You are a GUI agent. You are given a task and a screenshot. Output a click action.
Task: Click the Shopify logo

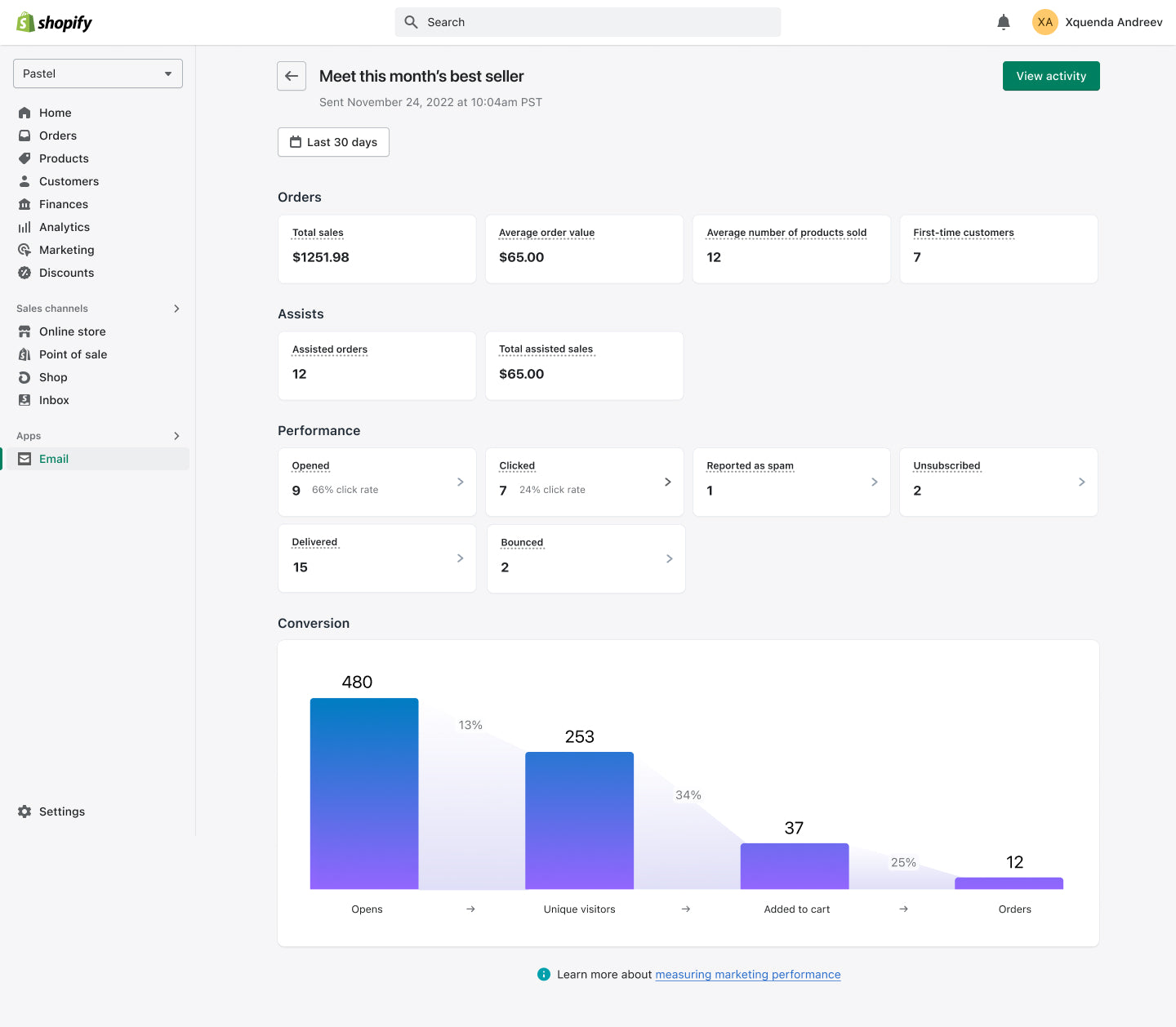(x=53, y=22)
